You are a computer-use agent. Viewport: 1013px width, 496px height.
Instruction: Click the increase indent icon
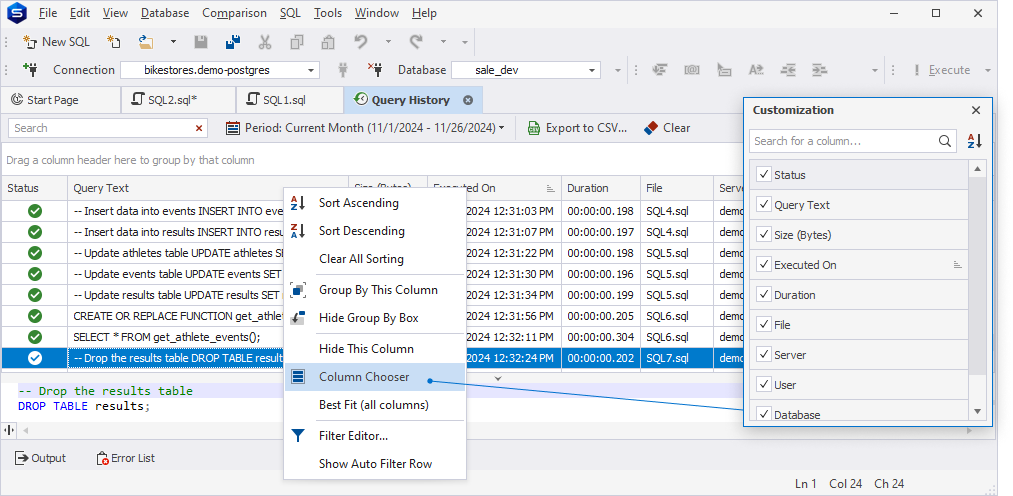click(819, 70)
